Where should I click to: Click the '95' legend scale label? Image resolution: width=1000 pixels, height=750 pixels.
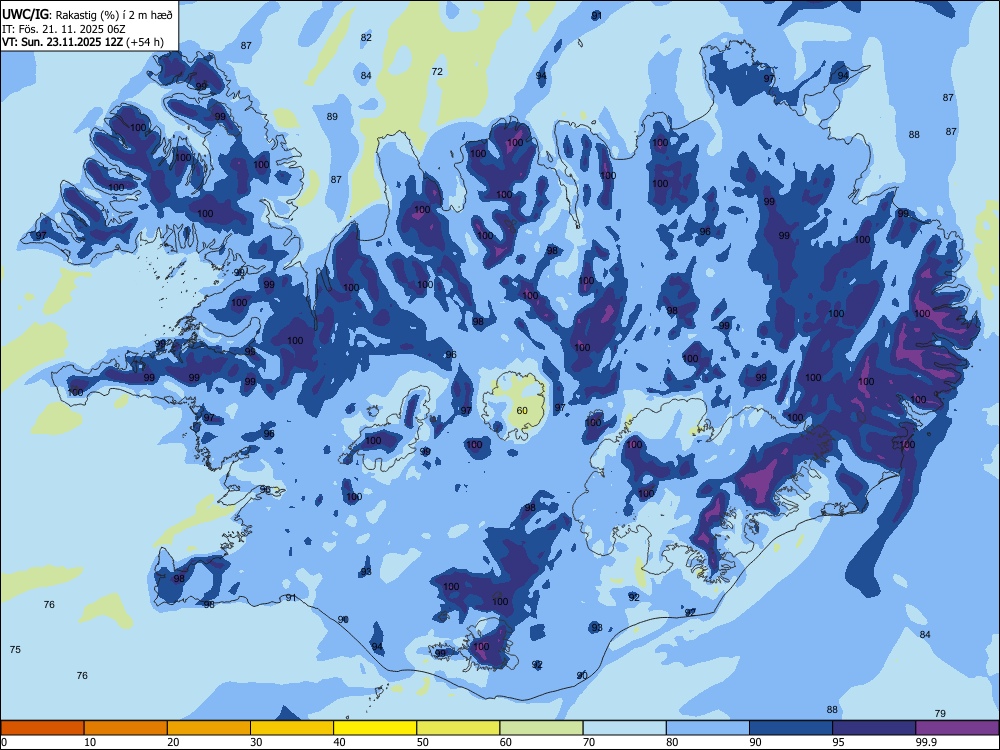(838, 742)
